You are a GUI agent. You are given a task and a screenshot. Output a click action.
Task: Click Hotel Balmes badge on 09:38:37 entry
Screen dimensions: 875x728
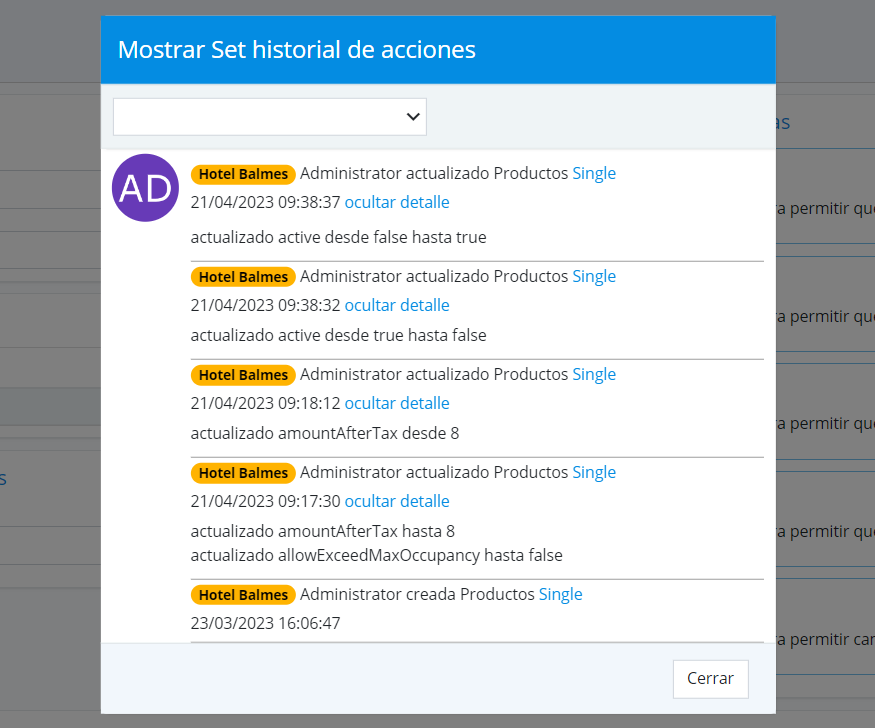click(x=243, y=174)
